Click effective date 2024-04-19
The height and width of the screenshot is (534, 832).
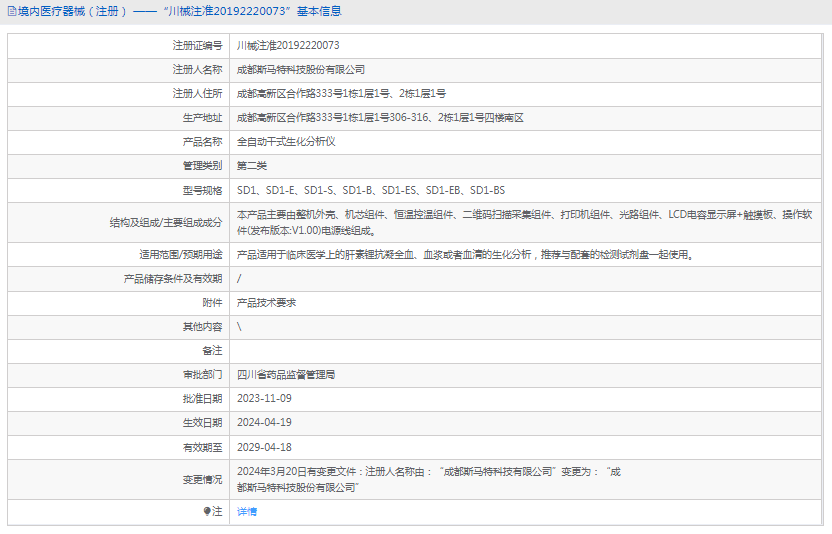[x=264, y=423]
